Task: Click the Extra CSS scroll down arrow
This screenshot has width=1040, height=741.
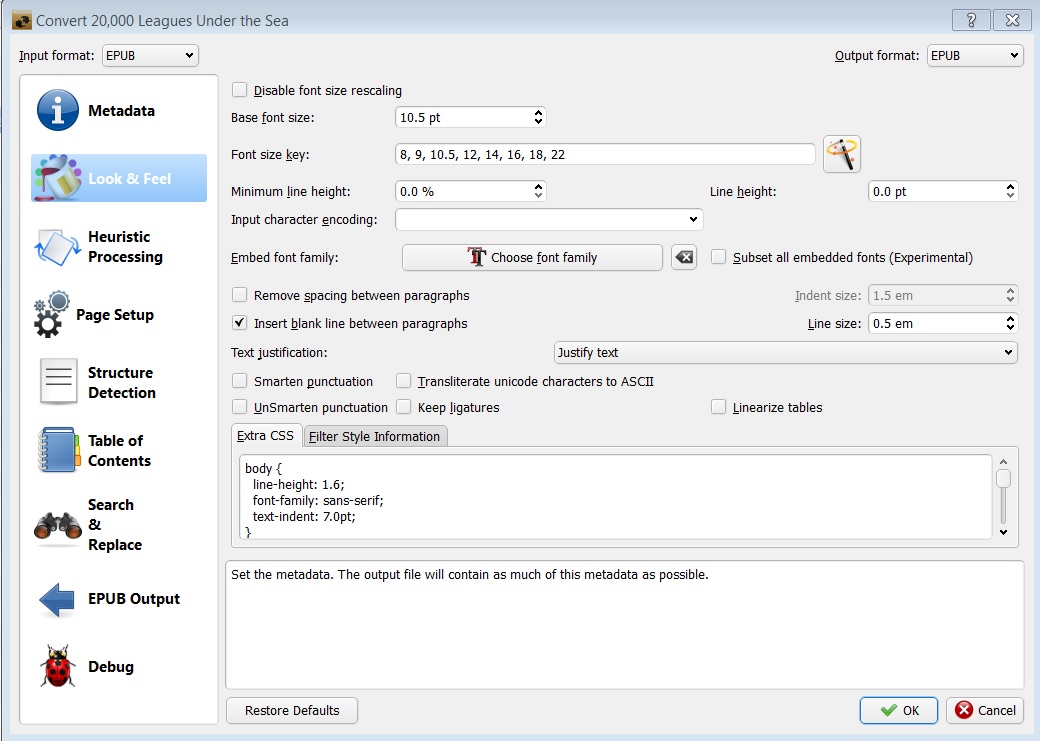Action: 1004,532
